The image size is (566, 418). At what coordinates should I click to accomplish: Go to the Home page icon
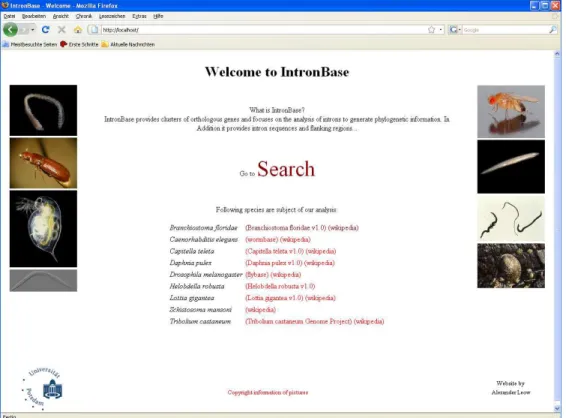click(x=78, y=30)
